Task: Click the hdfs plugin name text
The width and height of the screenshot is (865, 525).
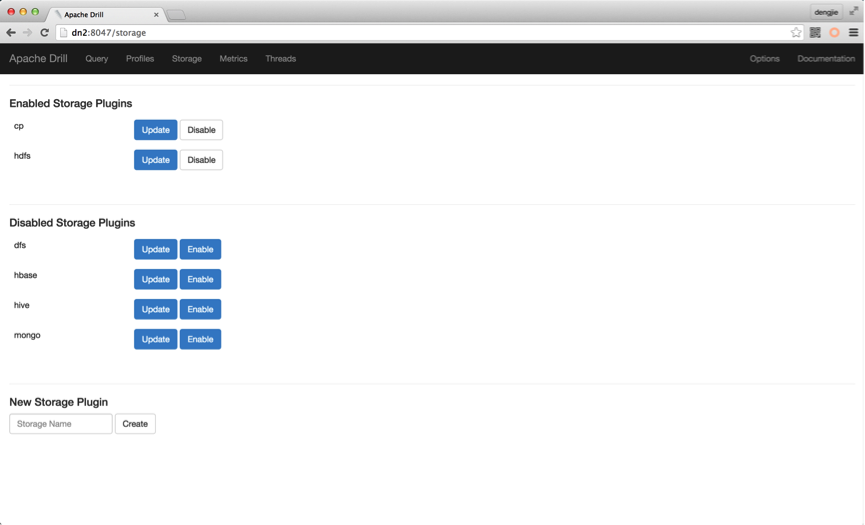Action: pos(22,156)
